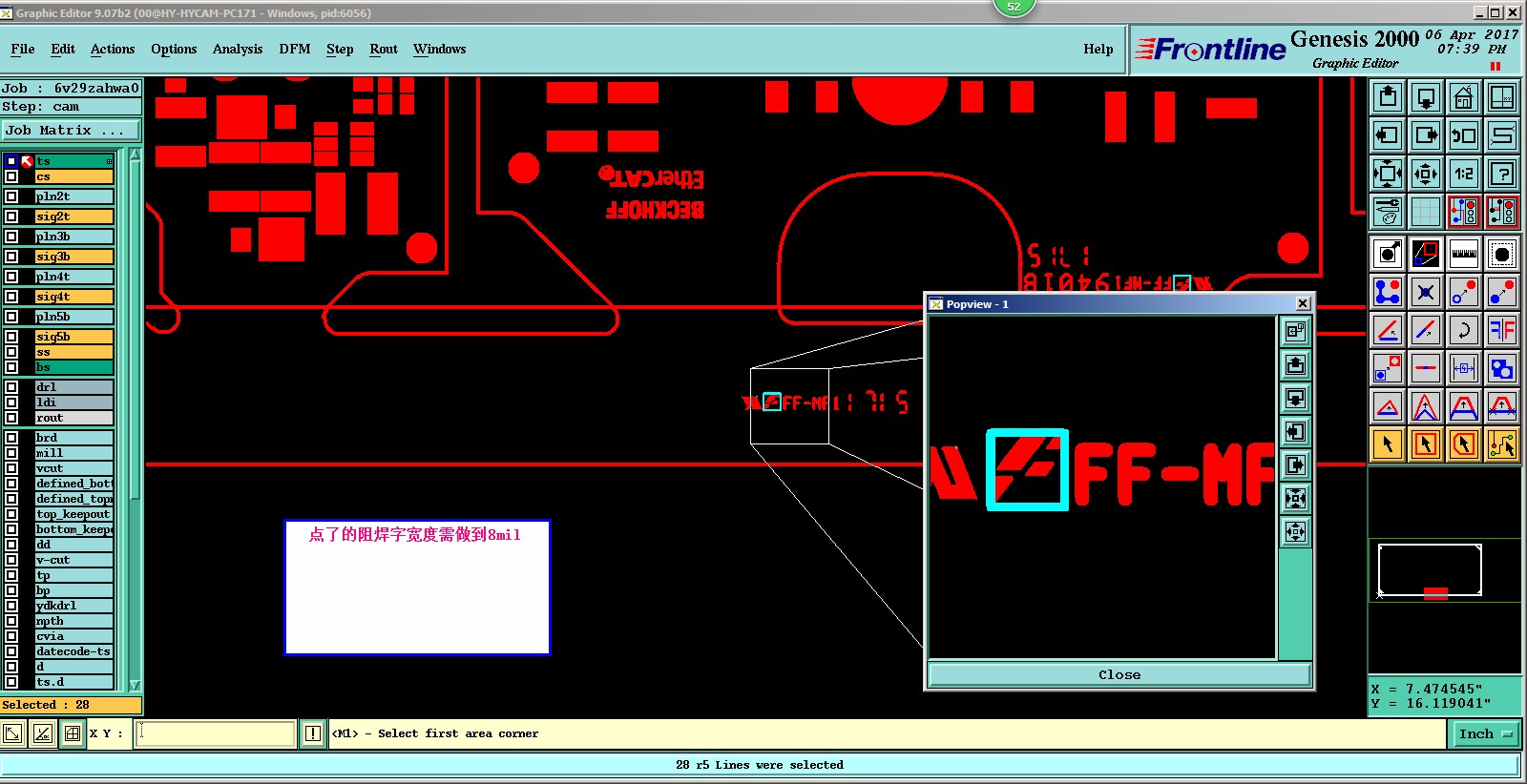Viewport: 1527px width, 784px height.
Task: Toggle the sig2t layer checkbox
Action: [11, 217]
